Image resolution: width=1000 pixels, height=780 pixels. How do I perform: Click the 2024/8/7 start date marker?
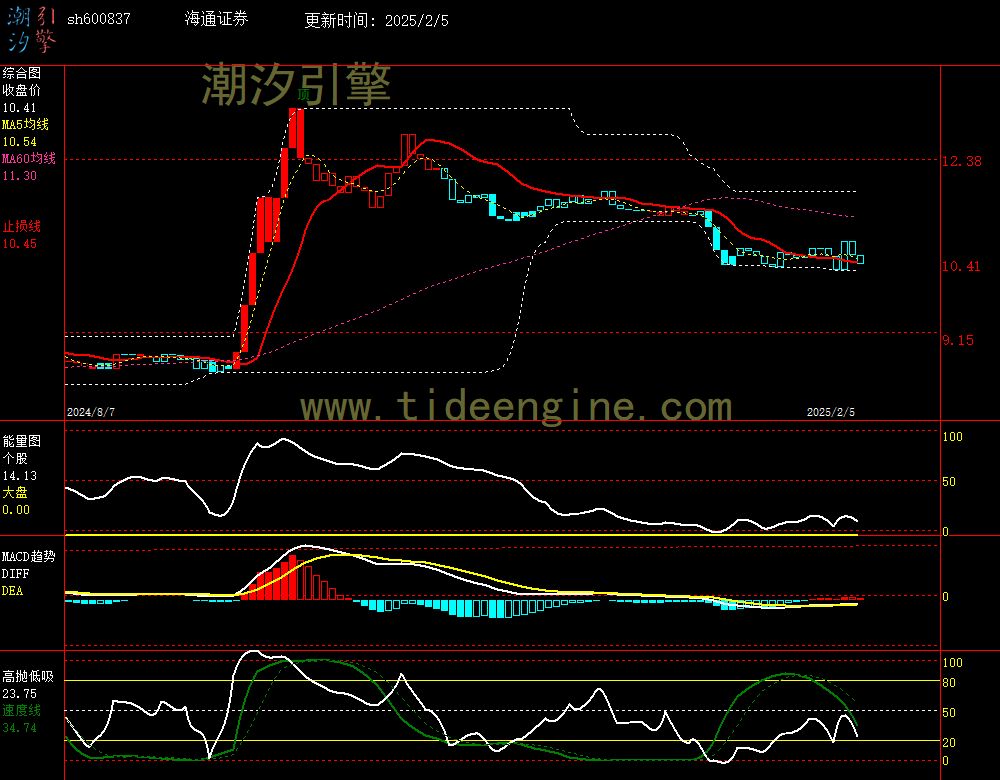click(91, 411)
